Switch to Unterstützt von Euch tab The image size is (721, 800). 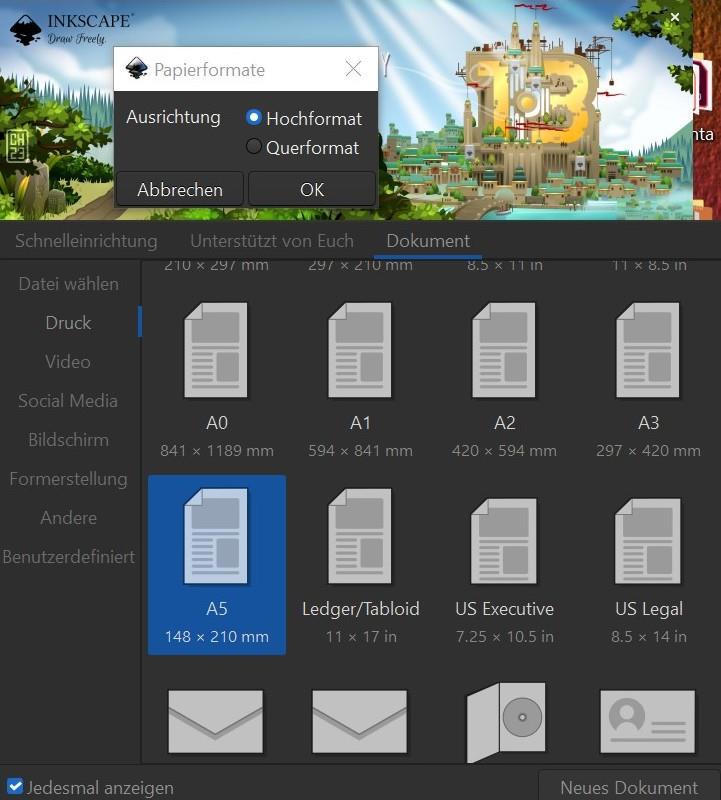coord(272,241)
